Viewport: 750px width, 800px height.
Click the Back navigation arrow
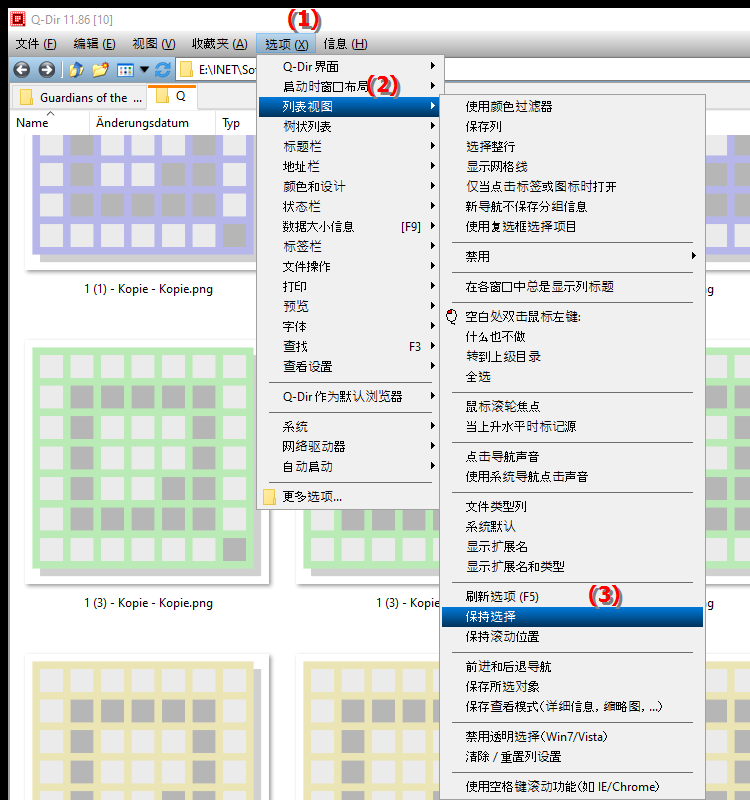coord(21,69)
